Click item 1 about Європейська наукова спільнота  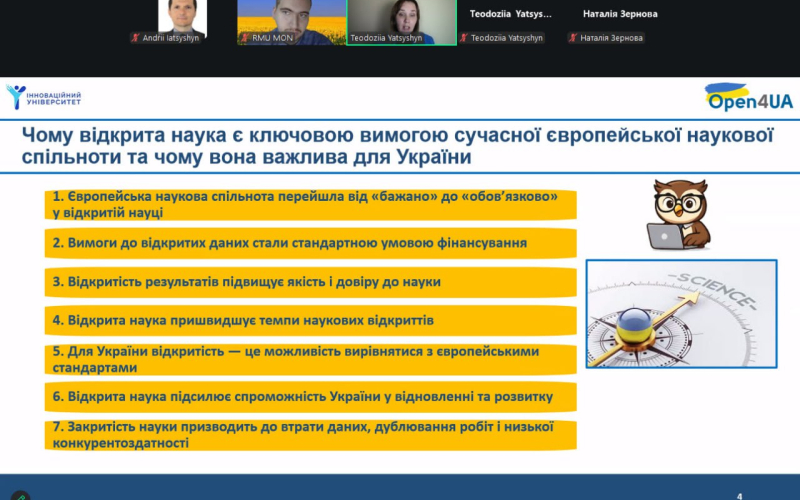tap(312, 205)
